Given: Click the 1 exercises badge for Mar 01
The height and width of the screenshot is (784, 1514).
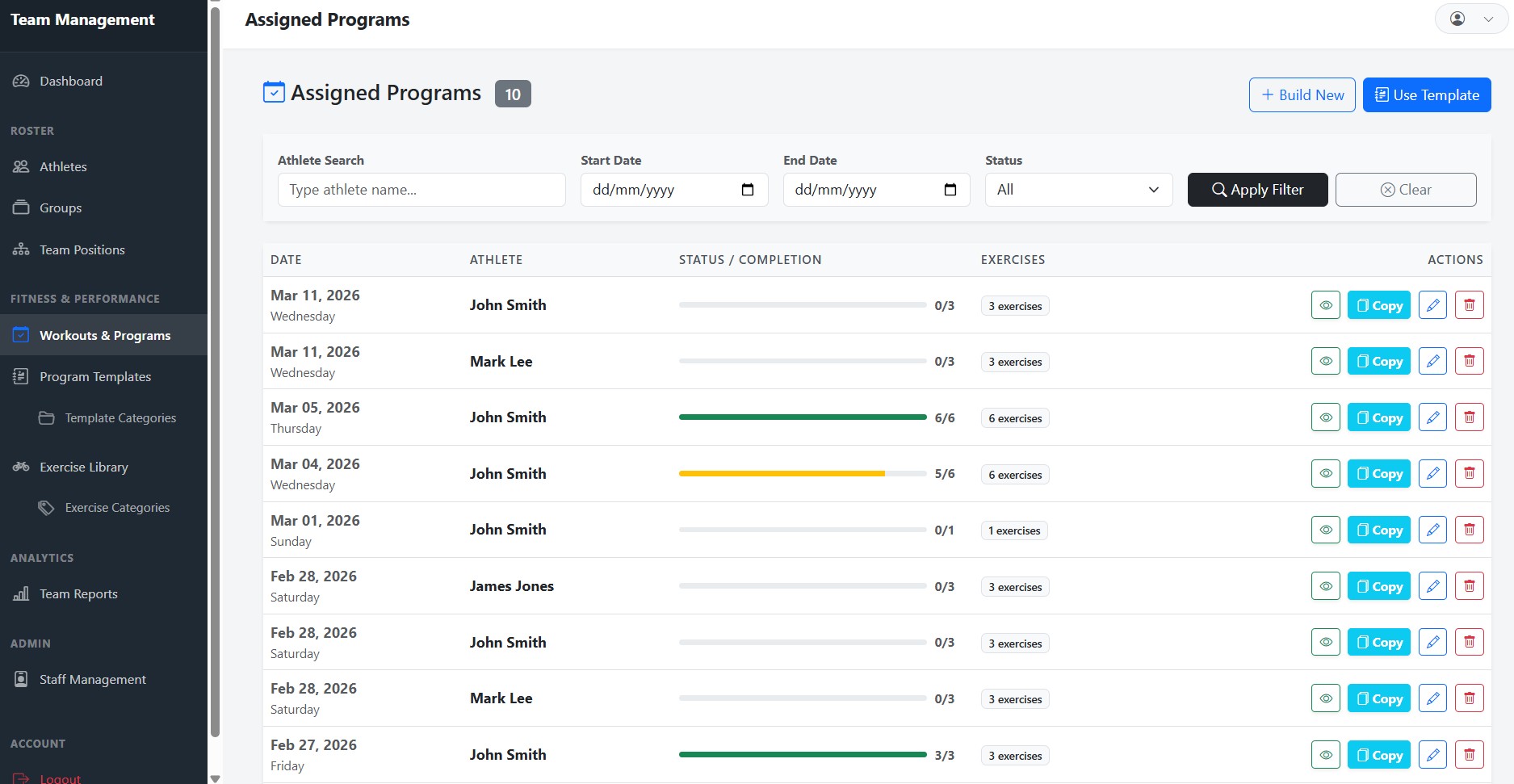Looking at the screenshot, I should coord(1014,530).
